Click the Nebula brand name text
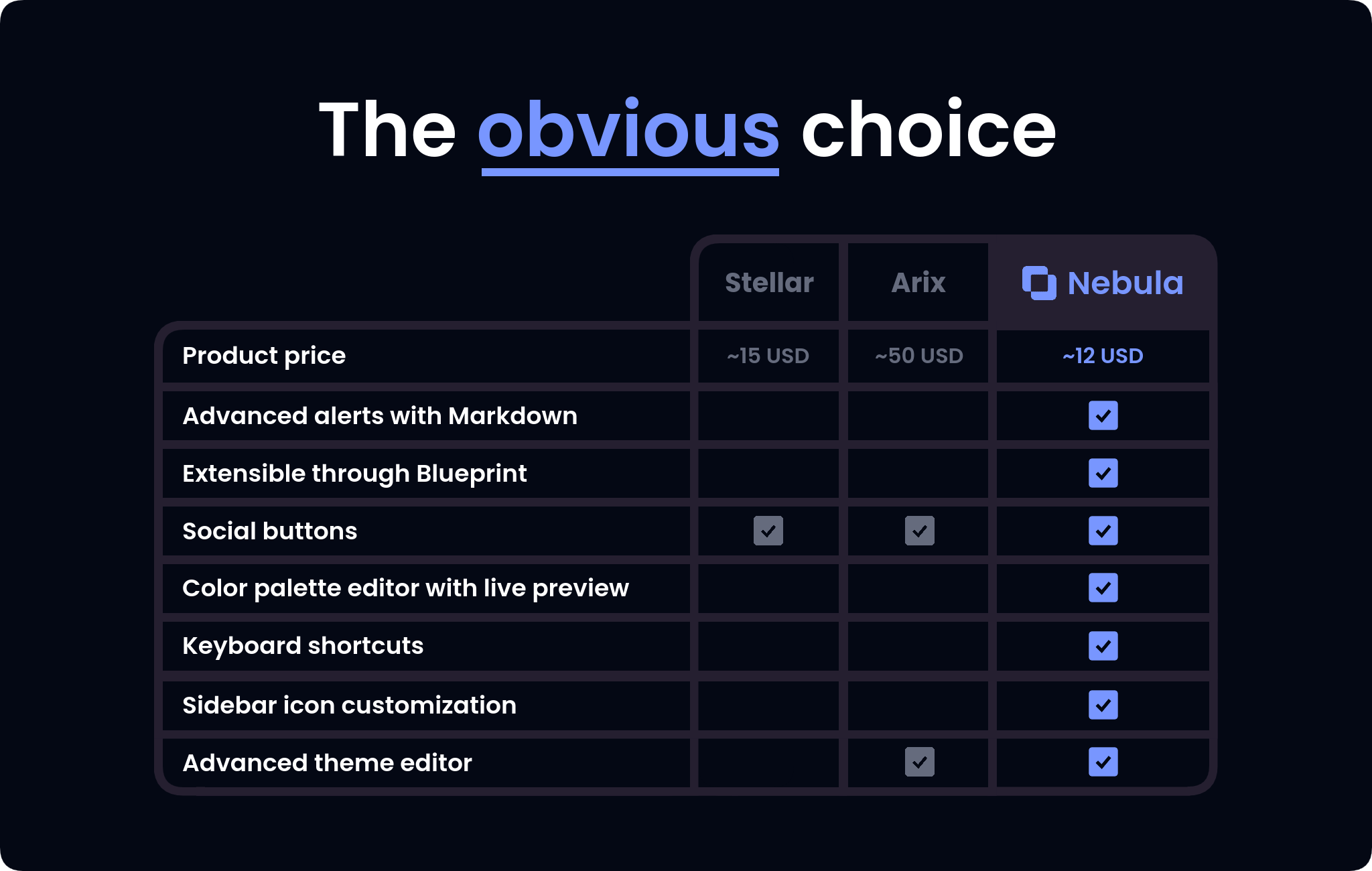Viewport: 1372px width, 871px height. [1125, 283]
